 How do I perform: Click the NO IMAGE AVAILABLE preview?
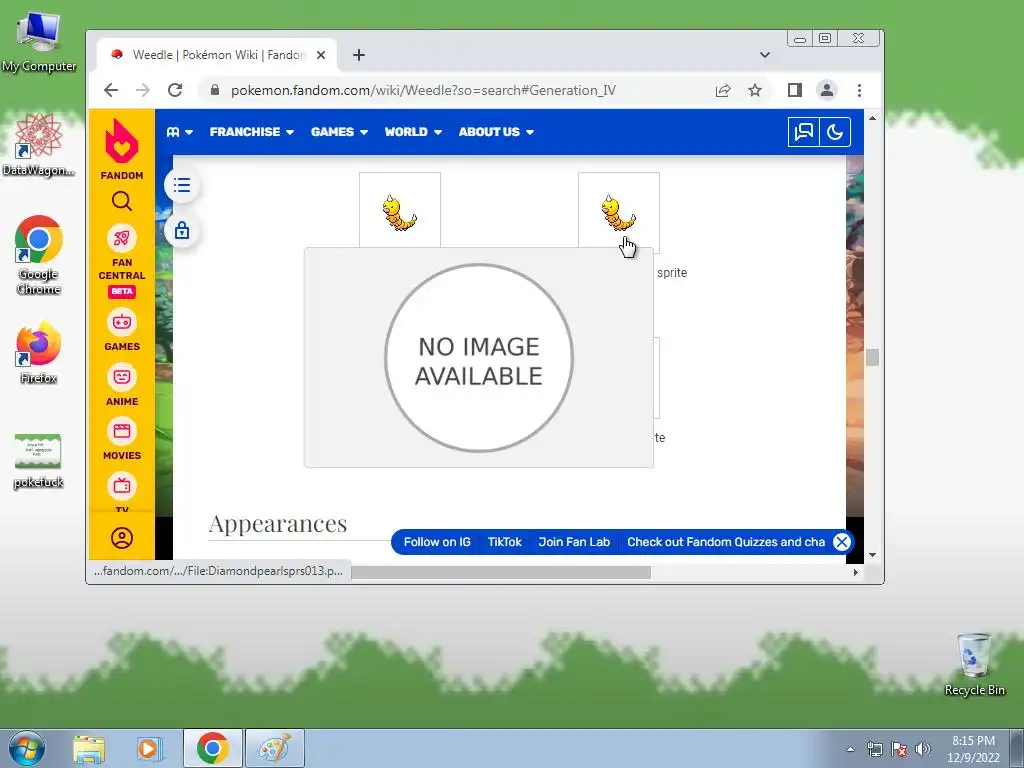[479, 357]
